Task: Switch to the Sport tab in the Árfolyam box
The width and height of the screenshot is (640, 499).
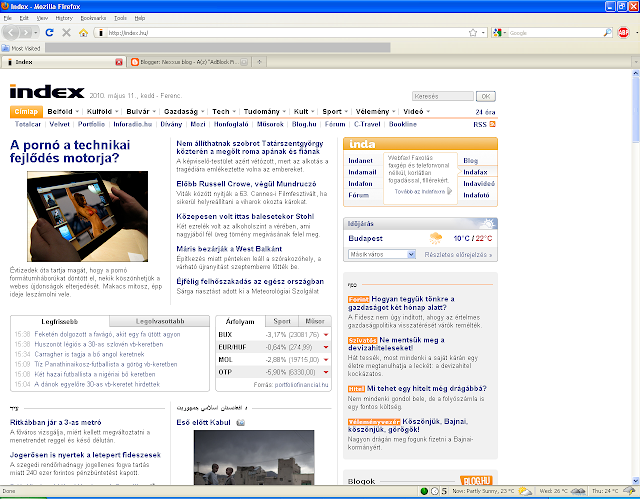Action: pyautogui.click(x=282, y=321)
